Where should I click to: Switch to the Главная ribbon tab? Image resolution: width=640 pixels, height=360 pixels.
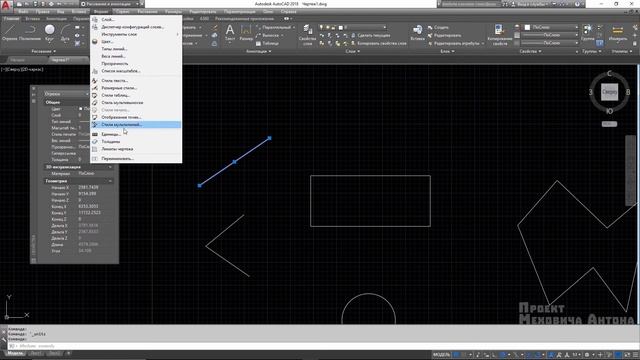[x=11, y=19]
